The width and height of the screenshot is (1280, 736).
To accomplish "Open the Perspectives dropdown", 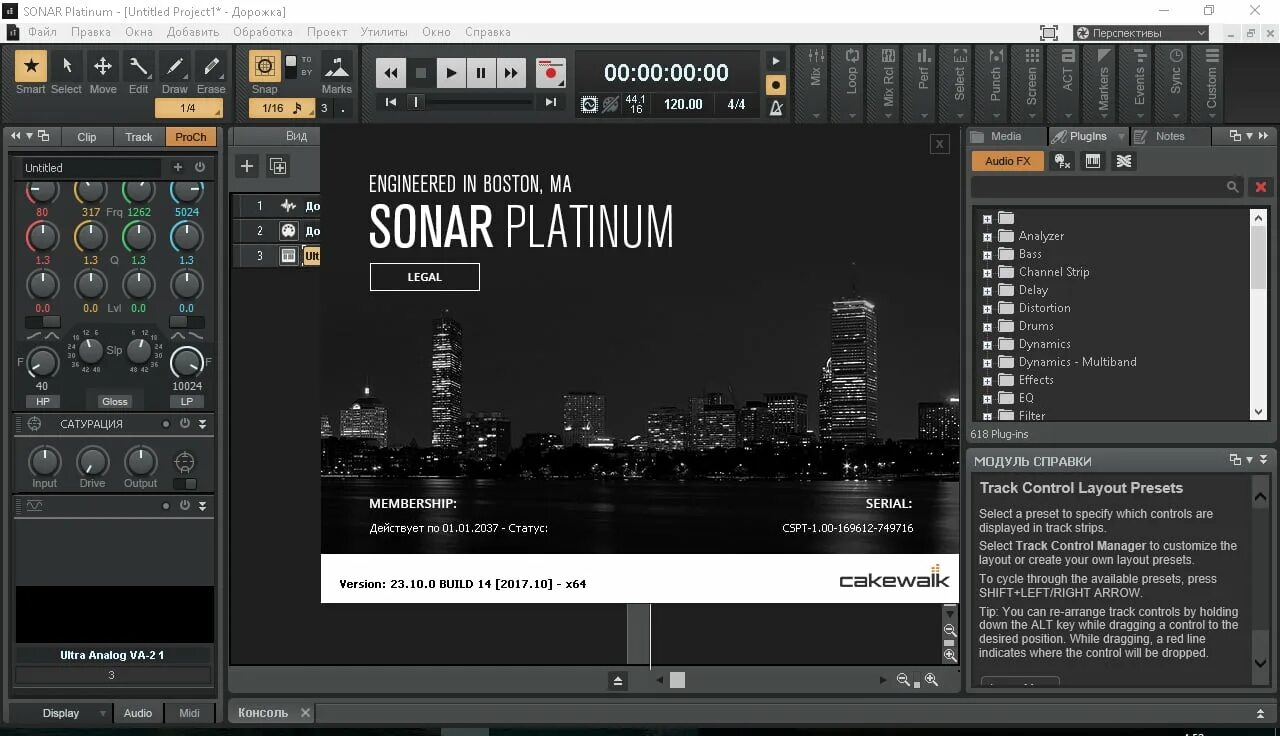I will coord(1141,33).
